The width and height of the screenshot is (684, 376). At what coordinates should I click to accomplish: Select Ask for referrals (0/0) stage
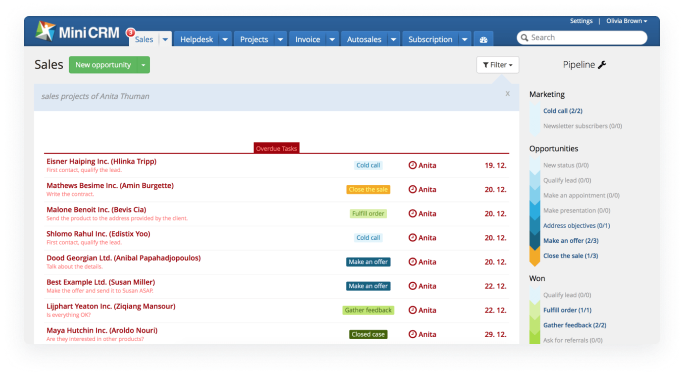click(x=573, y=340)
